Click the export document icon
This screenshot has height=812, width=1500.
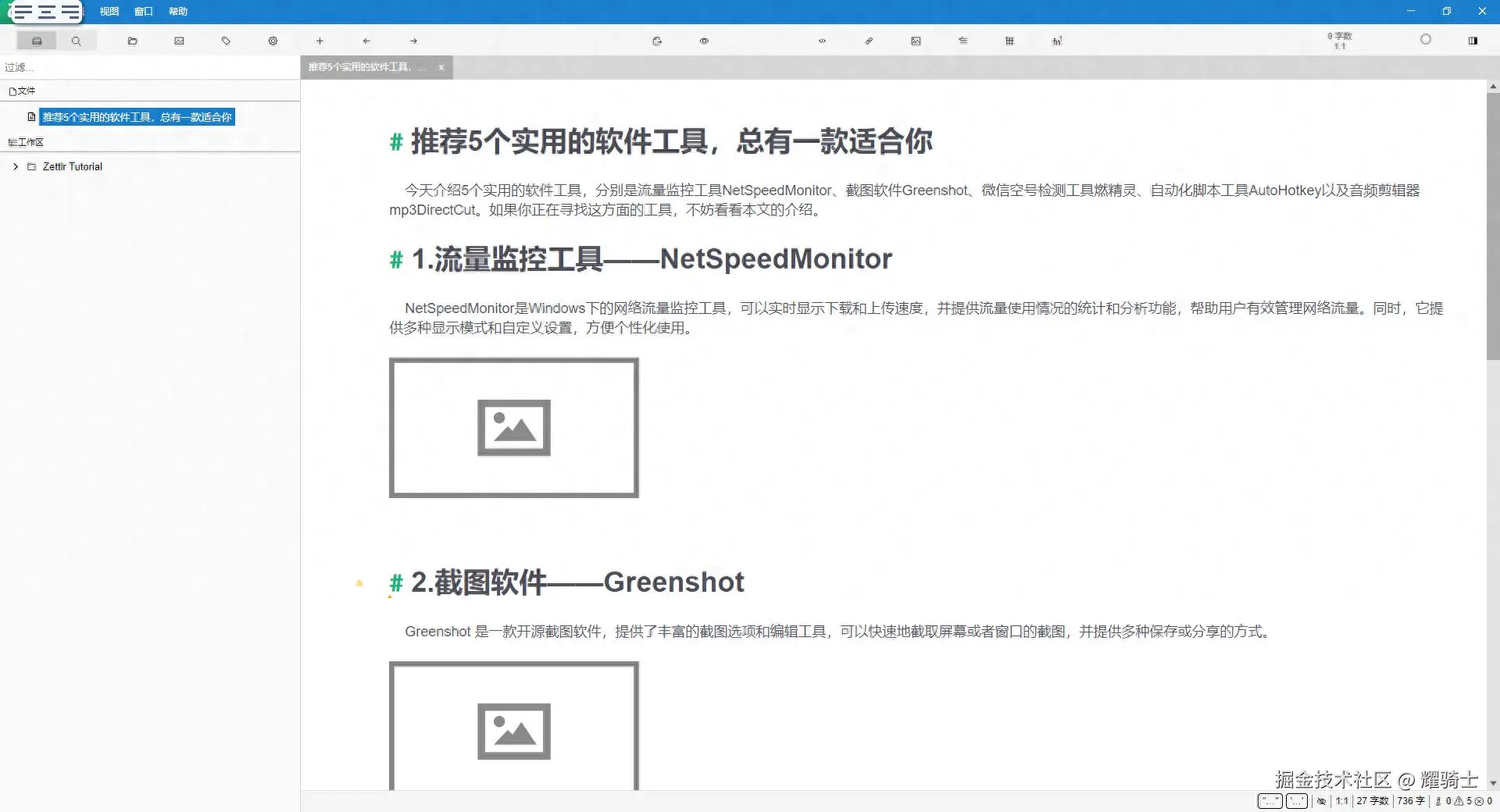tap(657, 41)
